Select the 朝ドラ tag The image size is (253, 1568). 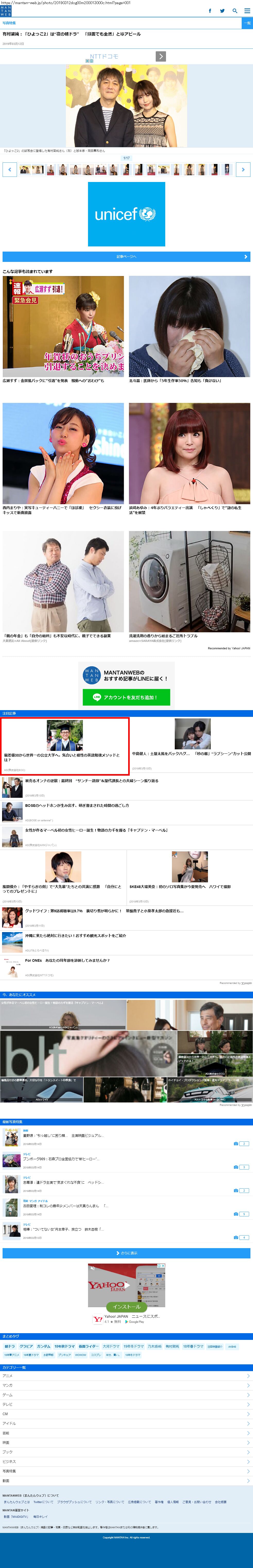coord(10,1346)
